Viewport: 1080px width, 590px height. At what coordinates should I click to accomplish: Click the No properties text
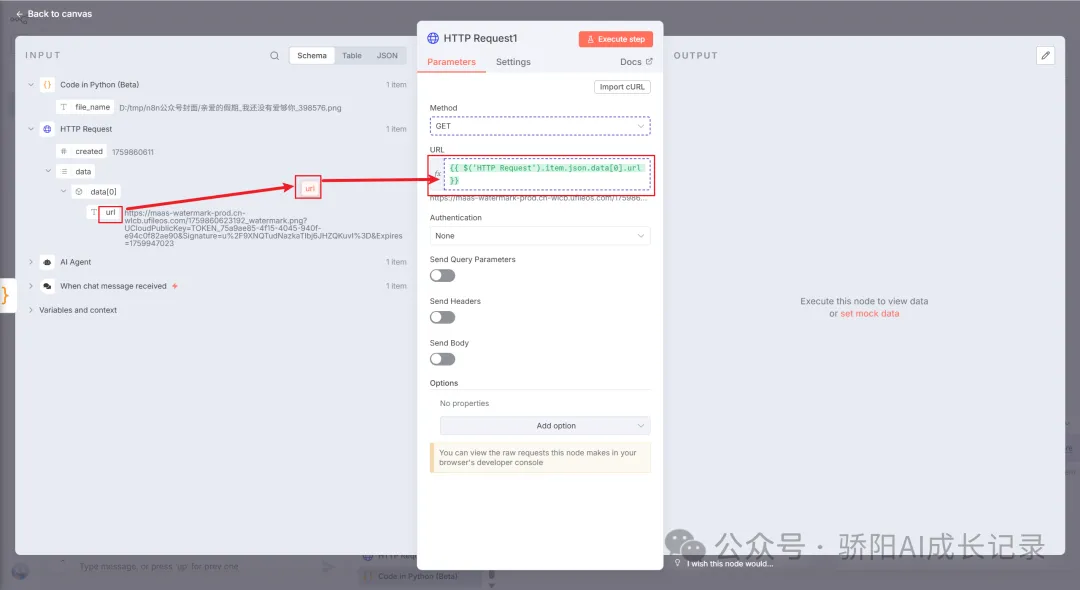(x=464, y=403)
